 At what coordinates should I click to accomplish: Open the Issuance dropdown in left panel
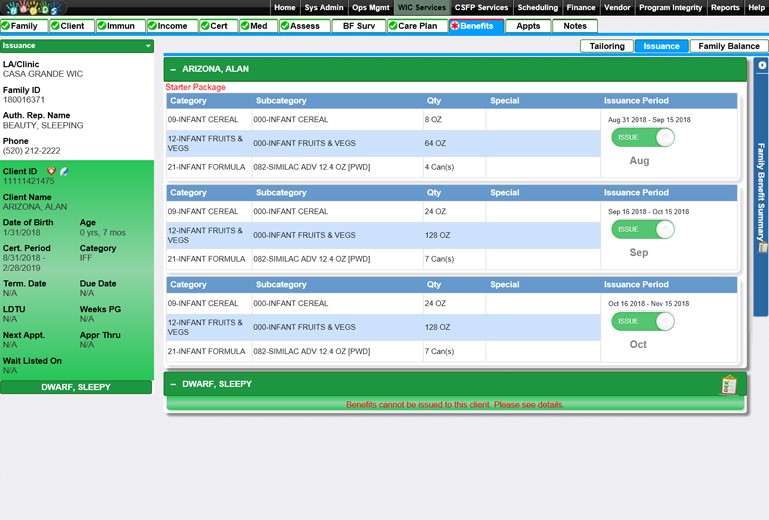[x=148, y=46]
